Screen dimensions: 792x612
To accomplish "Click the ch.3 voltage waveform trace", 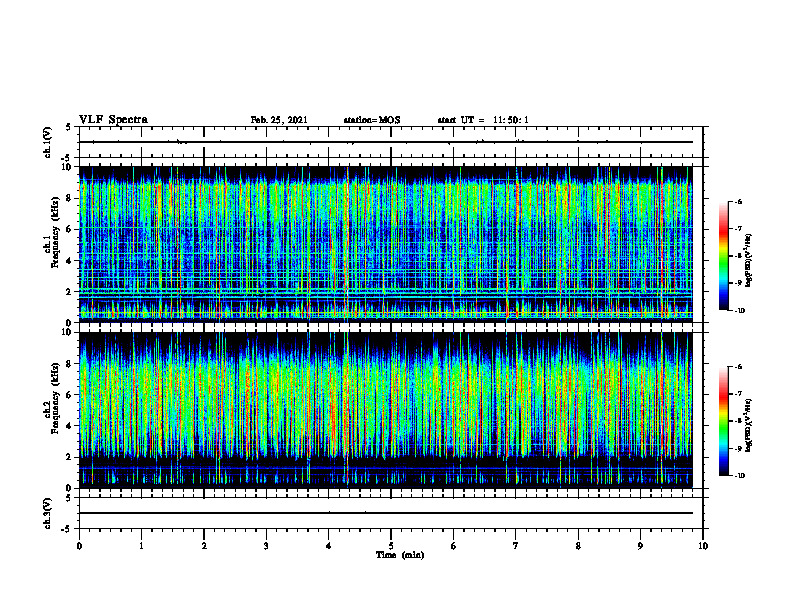I will (x=386, y=513).
